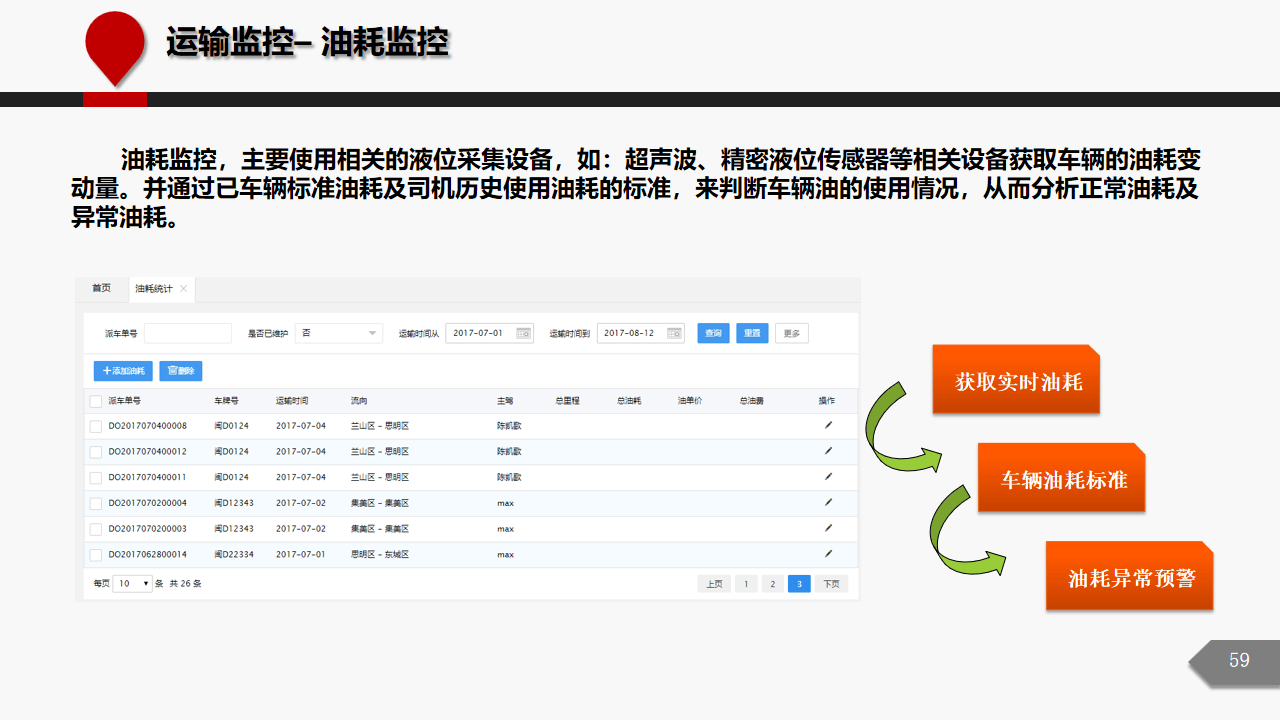This screenshot has height=720, width=1280.
Task: Click the orange 油耗异常预警 box
Action: point(1130,576)
